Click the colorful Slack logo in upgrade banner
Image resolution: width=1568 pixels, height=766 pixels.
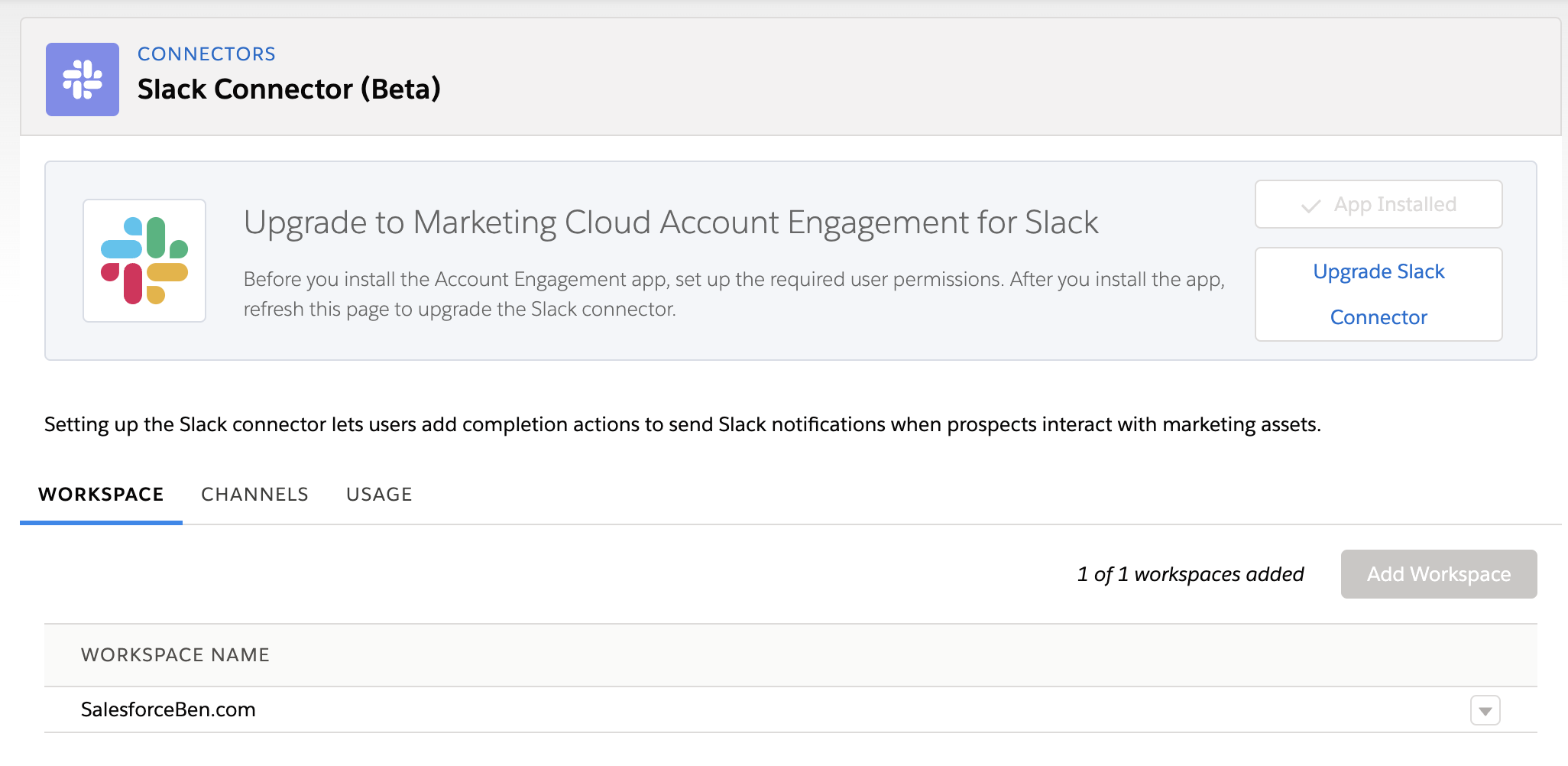pyautogui.click(x=144, y=261)
